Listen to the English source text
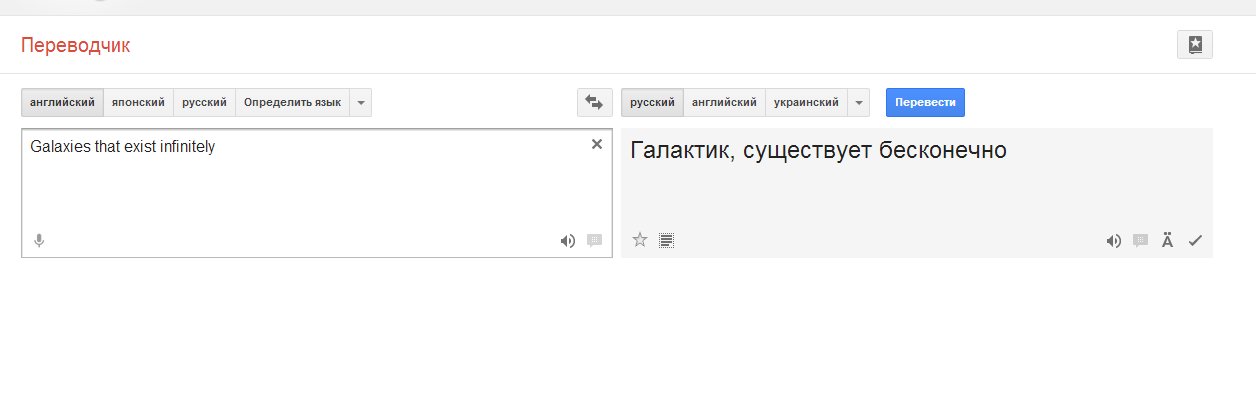The width and height of the screenshot is (1256, 408). pyautogui.click(x=568, y=240)
